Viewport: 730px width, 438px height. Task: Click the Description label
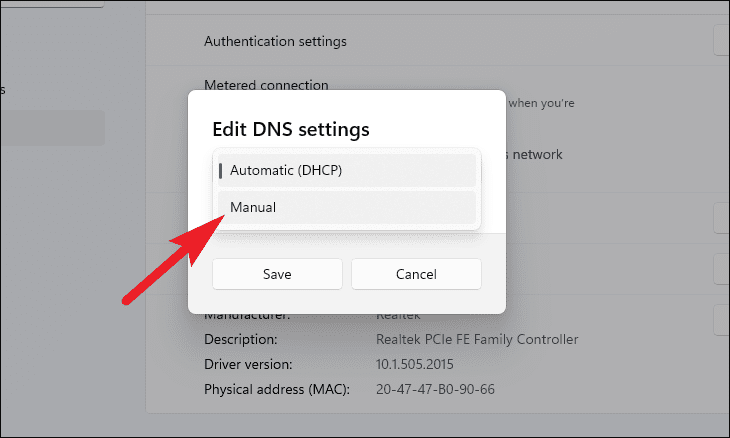click(241, 340)
